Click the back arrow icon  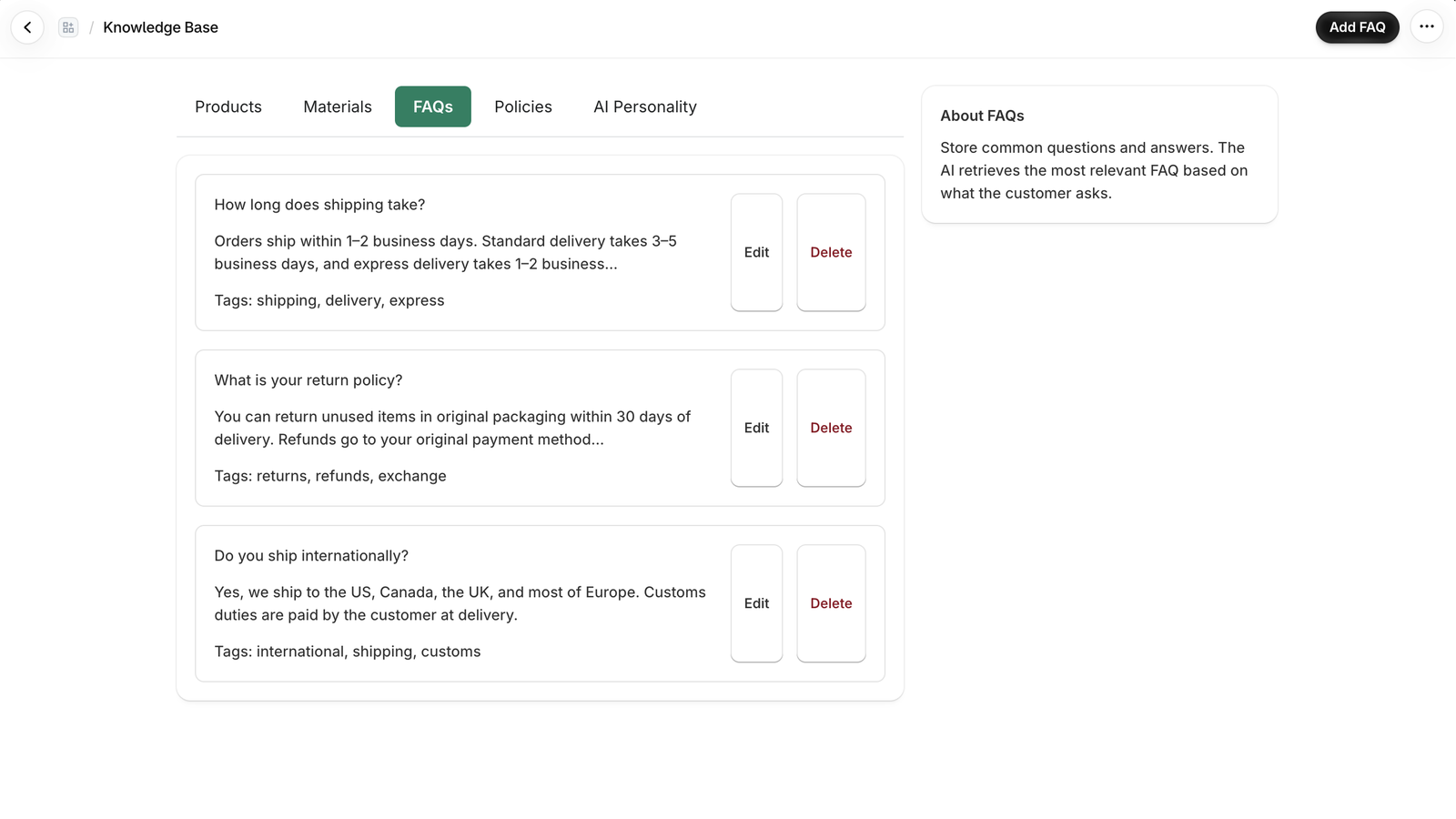(27, 27)
